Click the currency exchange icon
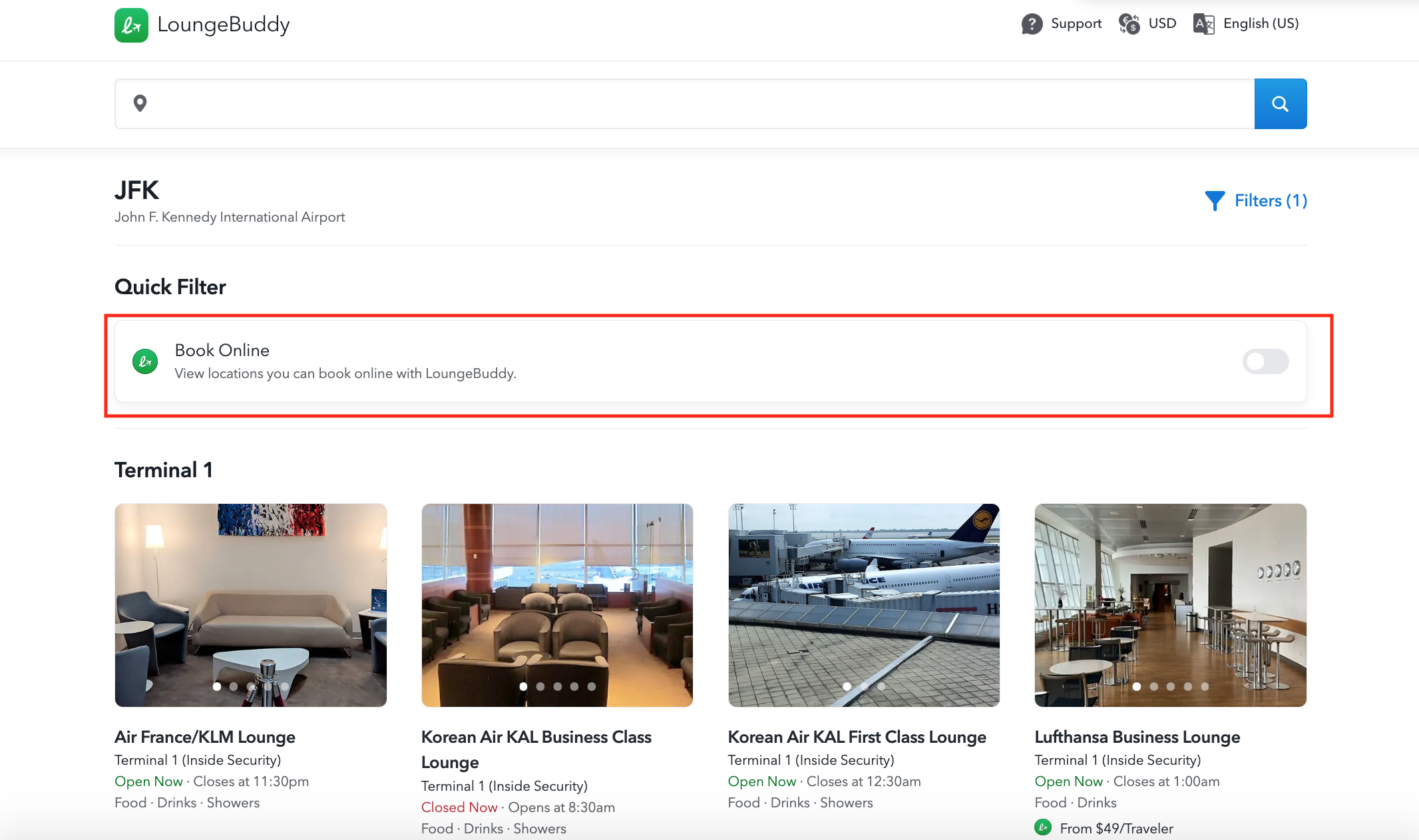Viewport: 1419px width, 840px height. 1129,24
